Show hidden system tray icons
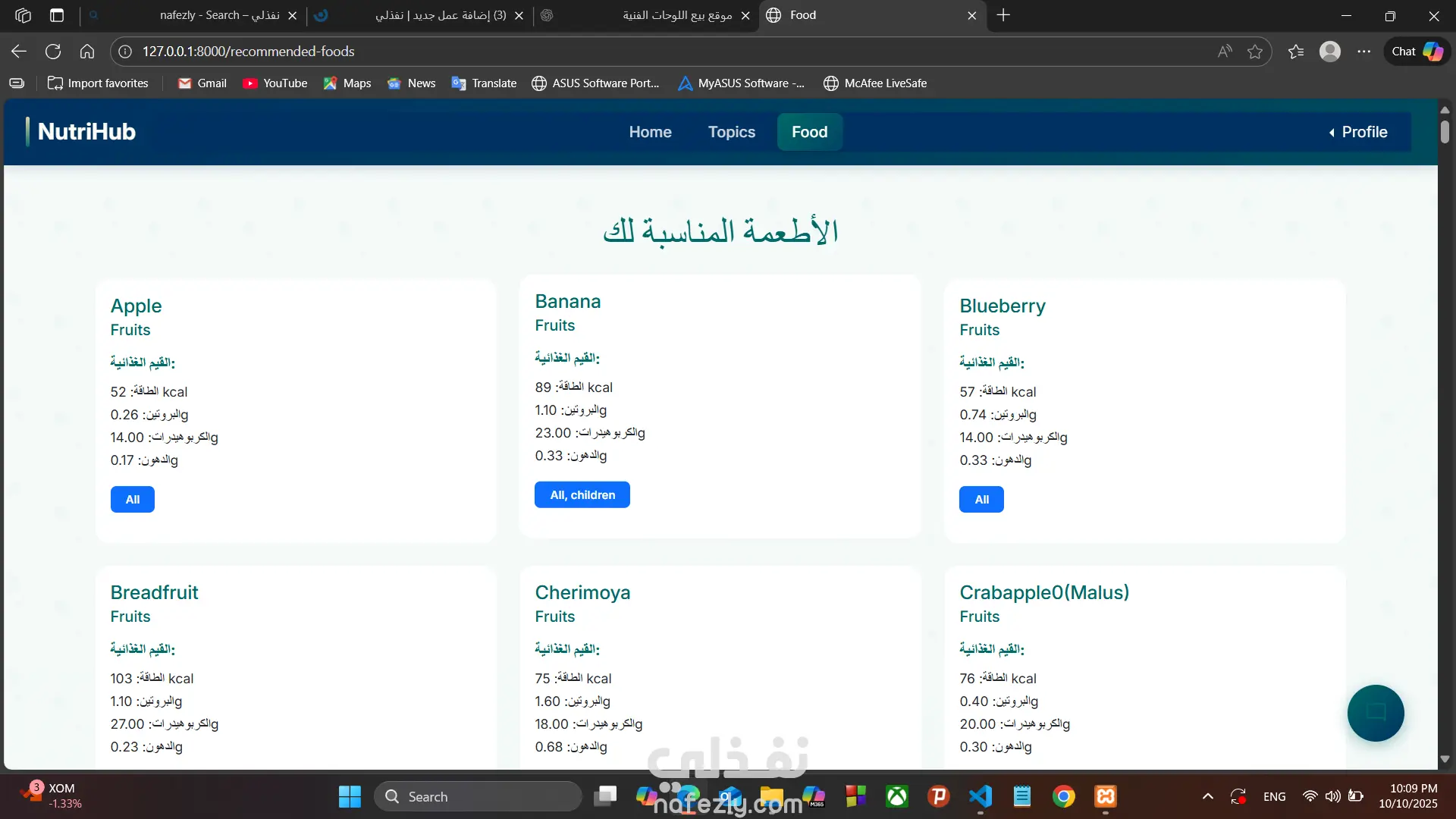 pyautogui.click(x=1207, y=796)
